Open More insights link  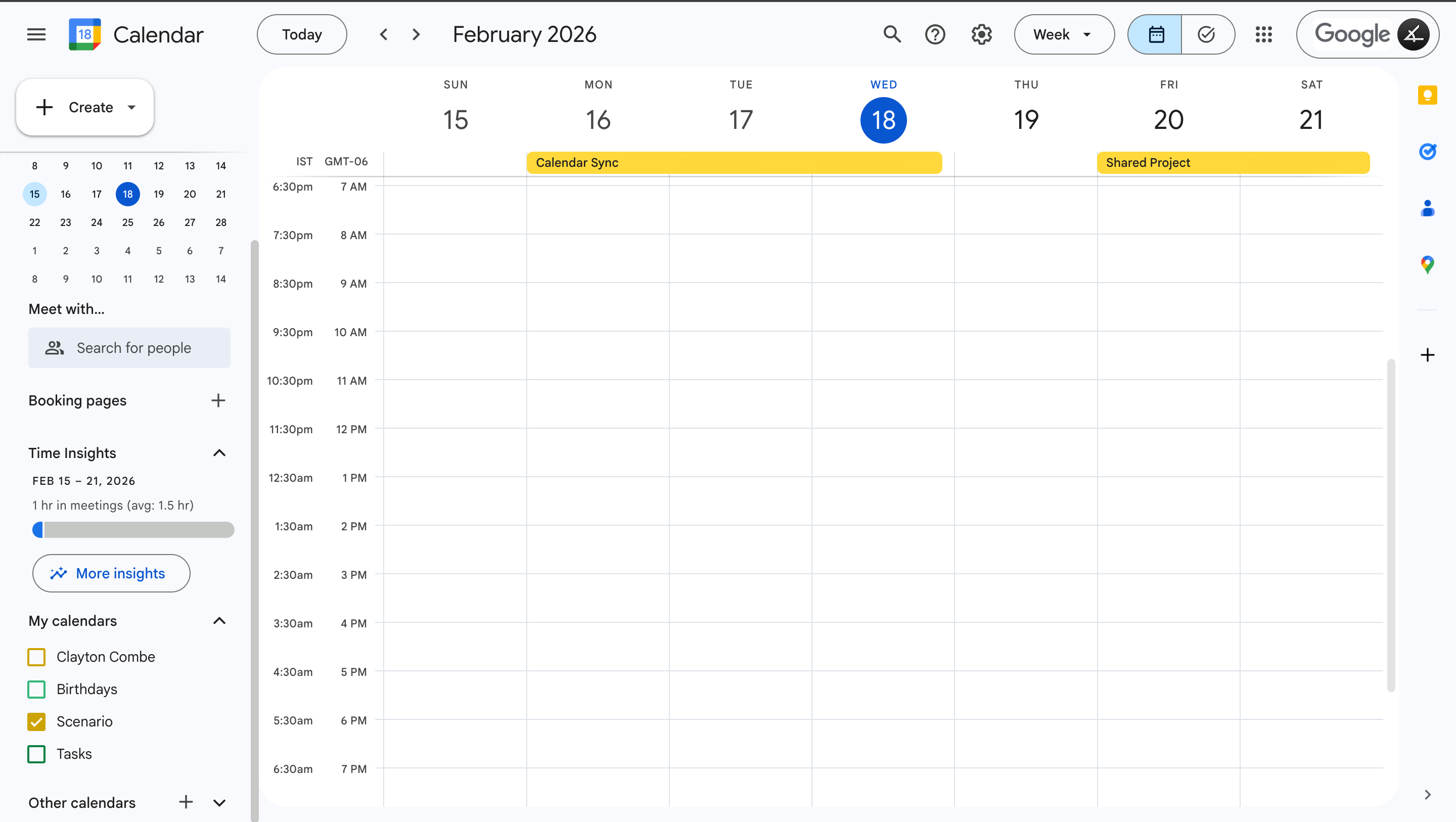(111, 573)
